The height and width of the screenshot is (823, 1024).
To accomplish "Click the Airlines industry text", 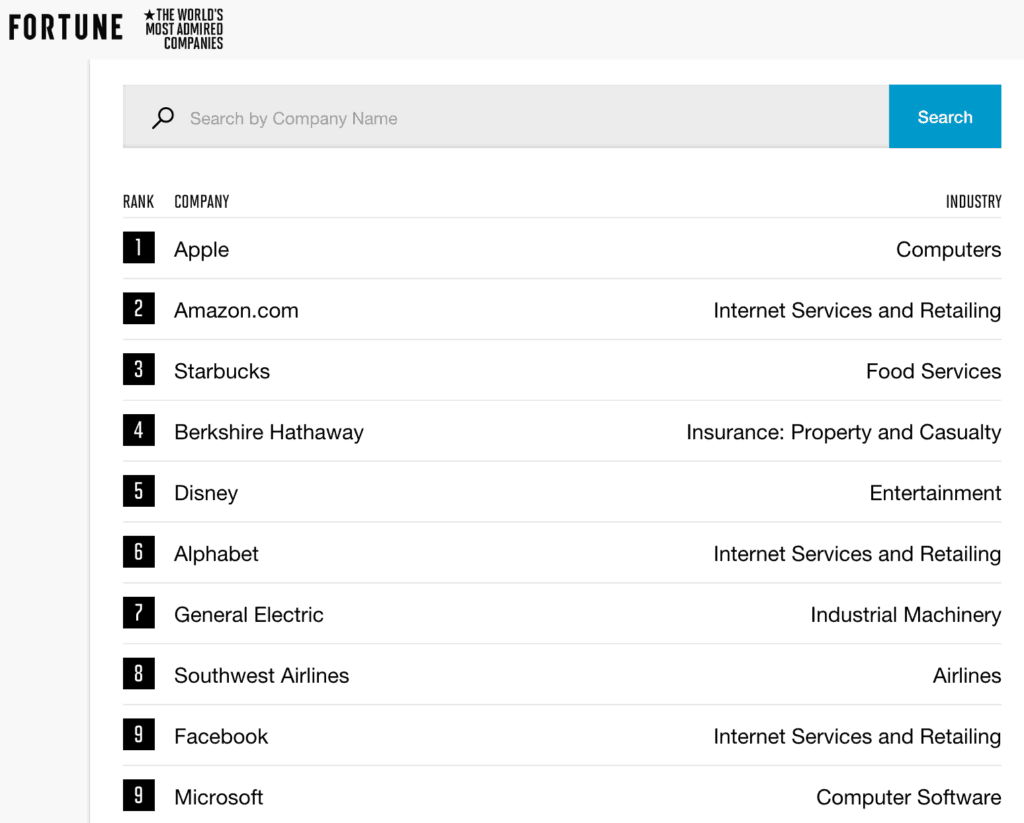I will (967, 675).
